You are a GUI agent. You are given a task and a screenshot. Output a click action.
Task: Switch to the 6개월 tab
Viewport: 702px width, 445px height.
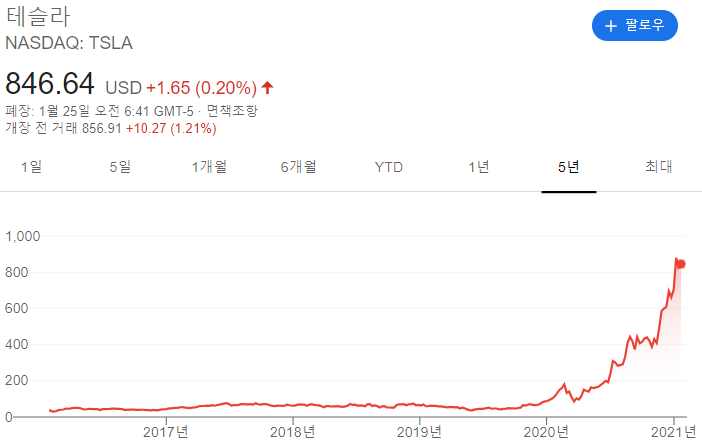(x=299, y=167)
